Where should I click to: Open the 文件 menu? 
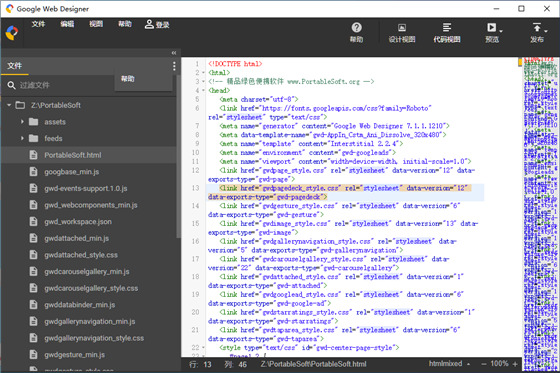click(x=38, y=24)
